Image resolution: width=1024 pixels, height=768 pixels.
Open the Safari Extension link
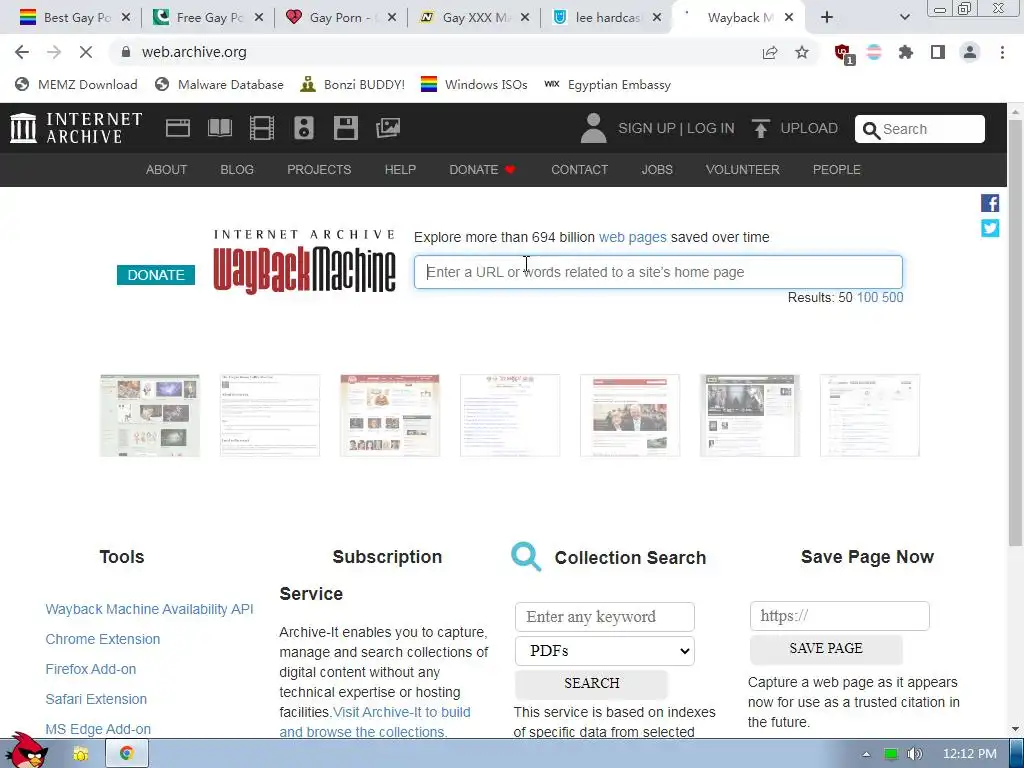[96, 699]
